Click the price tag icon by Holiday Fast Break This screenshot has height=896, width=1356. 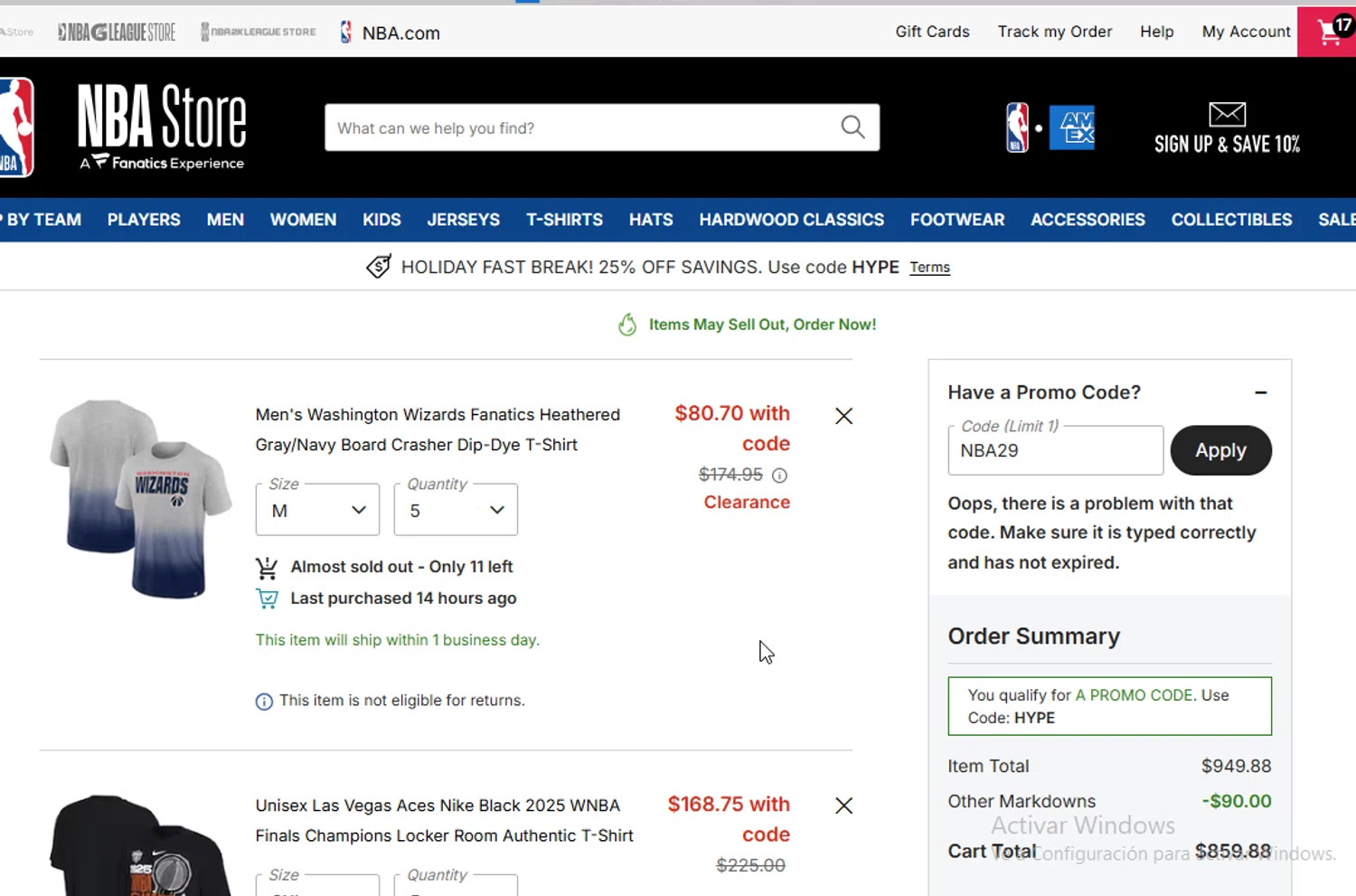tap(379, 267)
